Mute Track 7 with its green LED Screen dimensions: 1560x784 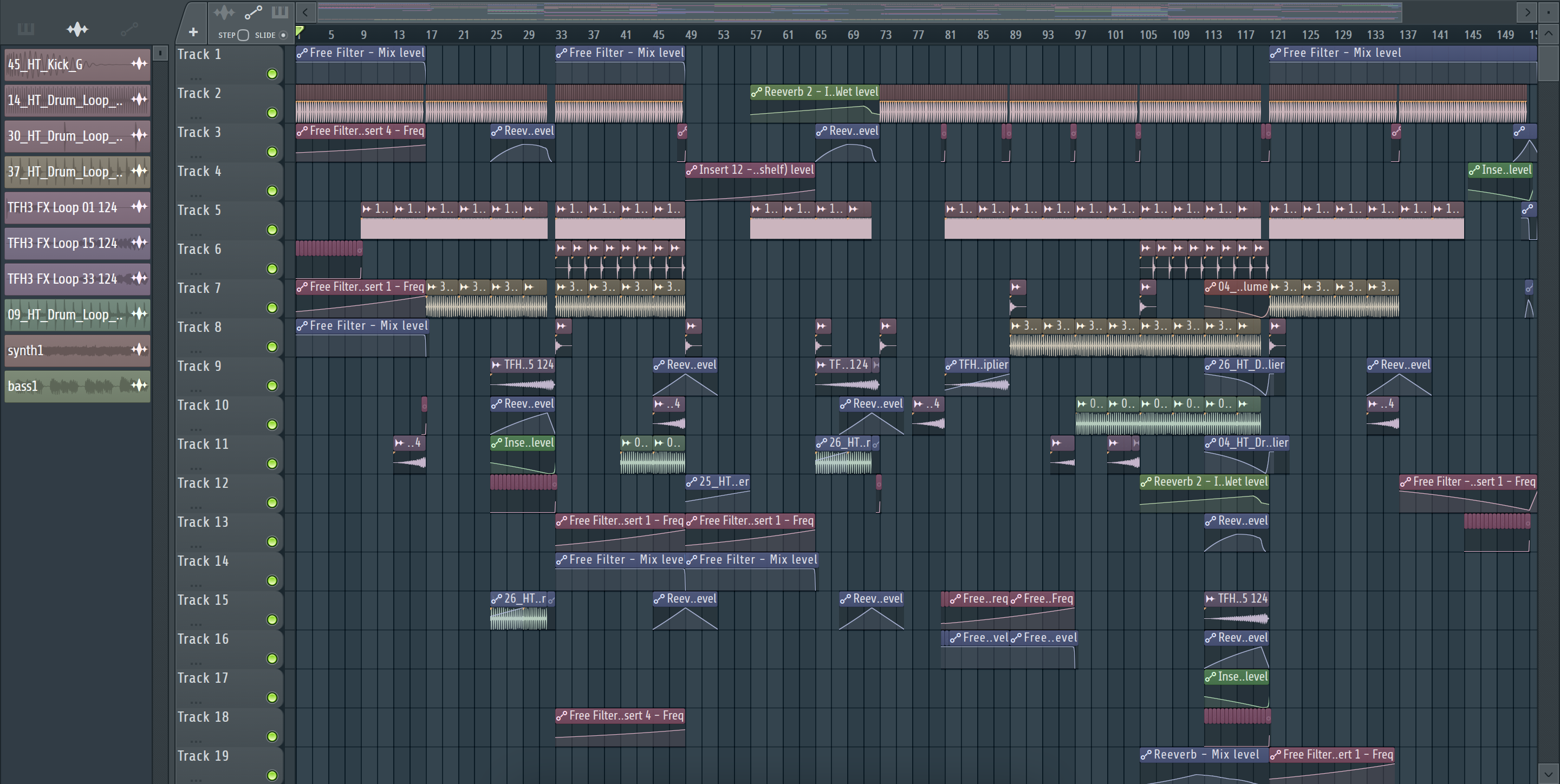272,308
